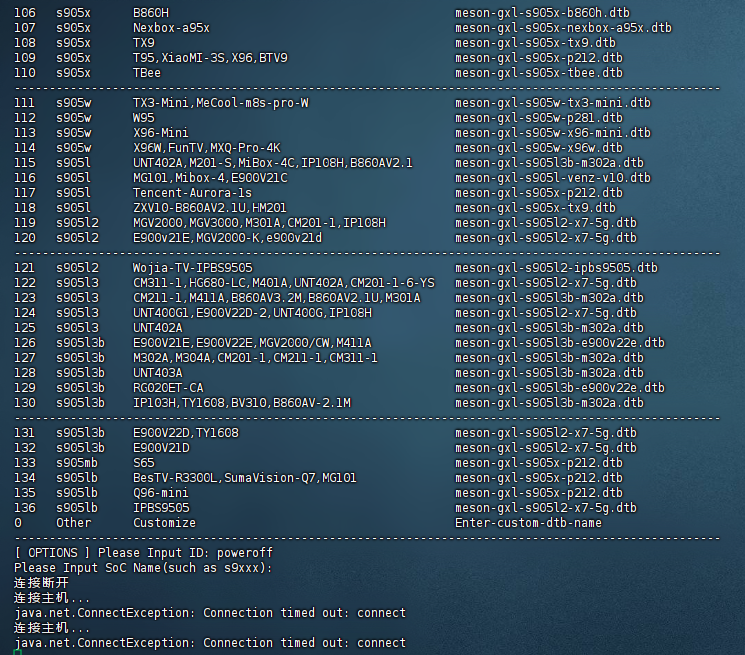Click the RG020ET-CA device in row 129
The width and height of the screenshot is (745, 655).
(168, 388)
